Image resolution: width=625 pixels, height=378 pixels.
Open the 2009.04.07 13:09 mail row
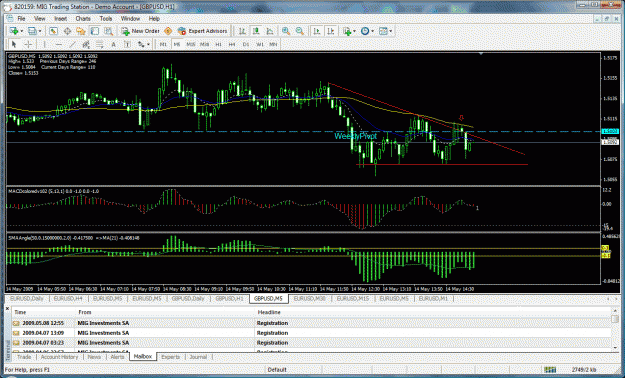(311, 333)
